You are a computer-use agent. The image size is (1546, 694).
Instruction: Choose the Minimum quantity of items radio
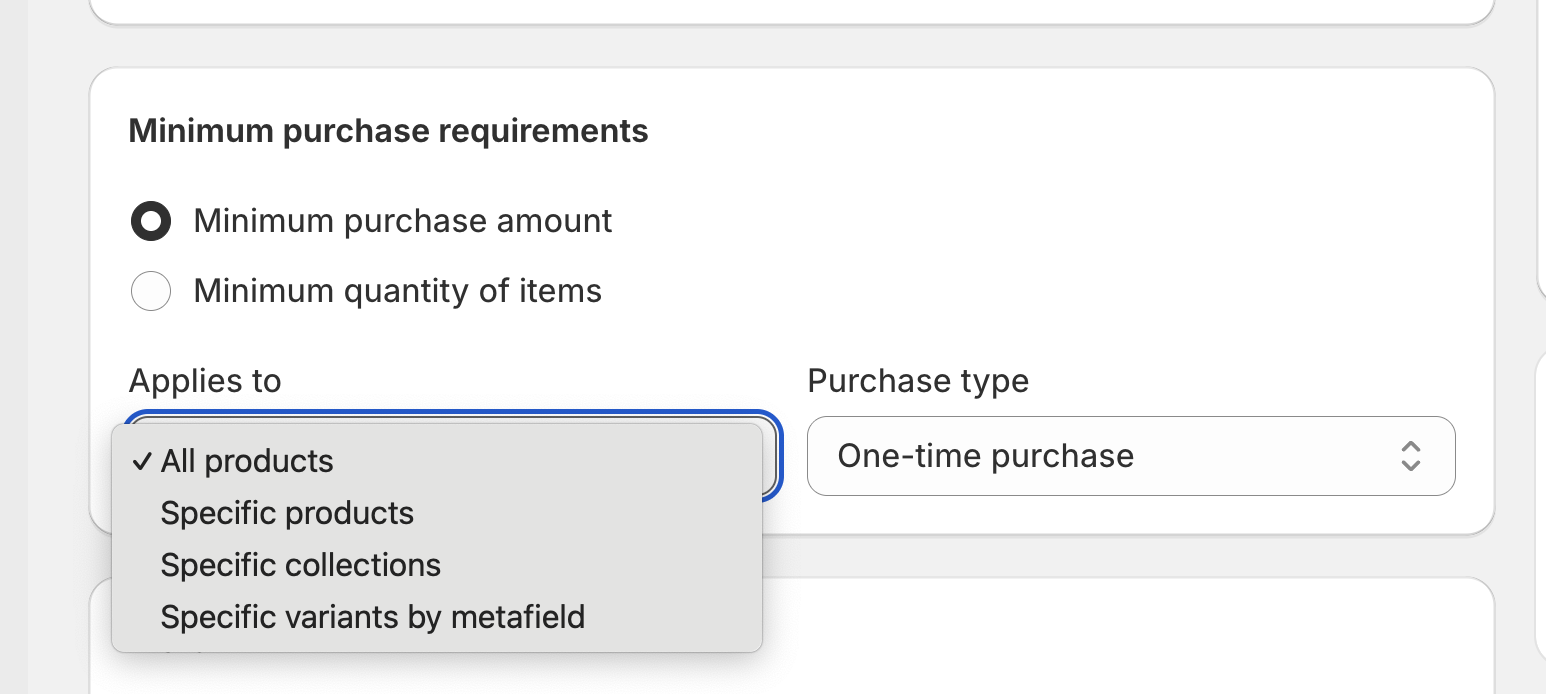pyautogui.click(x=151, y=291)
